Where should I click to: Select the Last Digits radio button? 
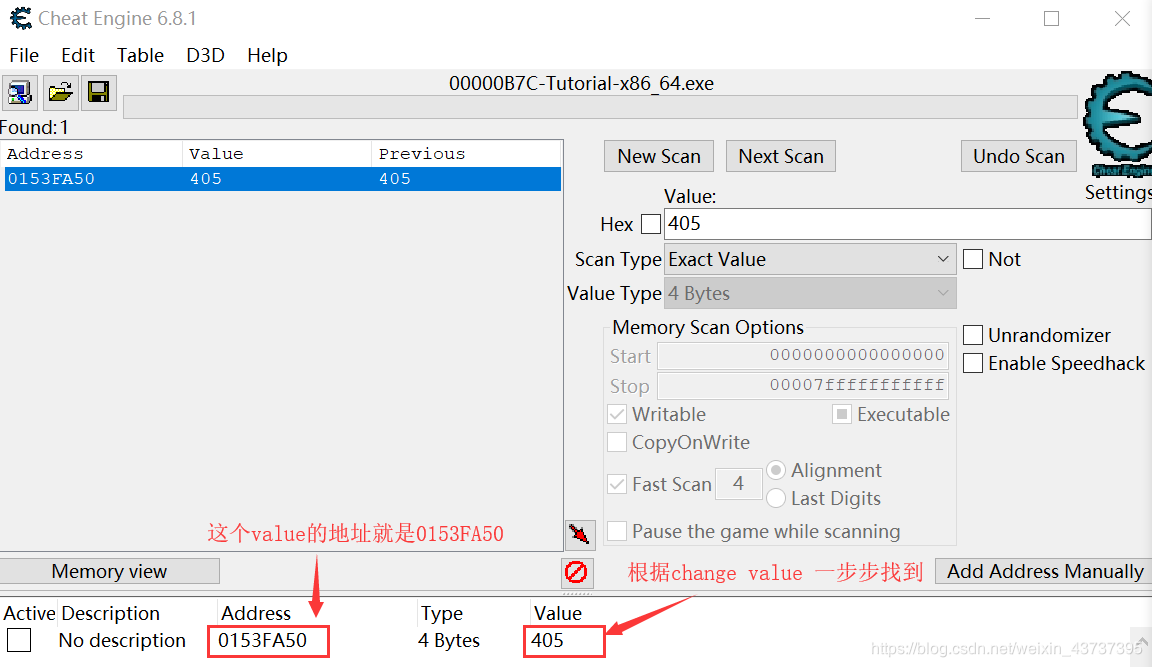pyautogui.click(x=776, y=498)
